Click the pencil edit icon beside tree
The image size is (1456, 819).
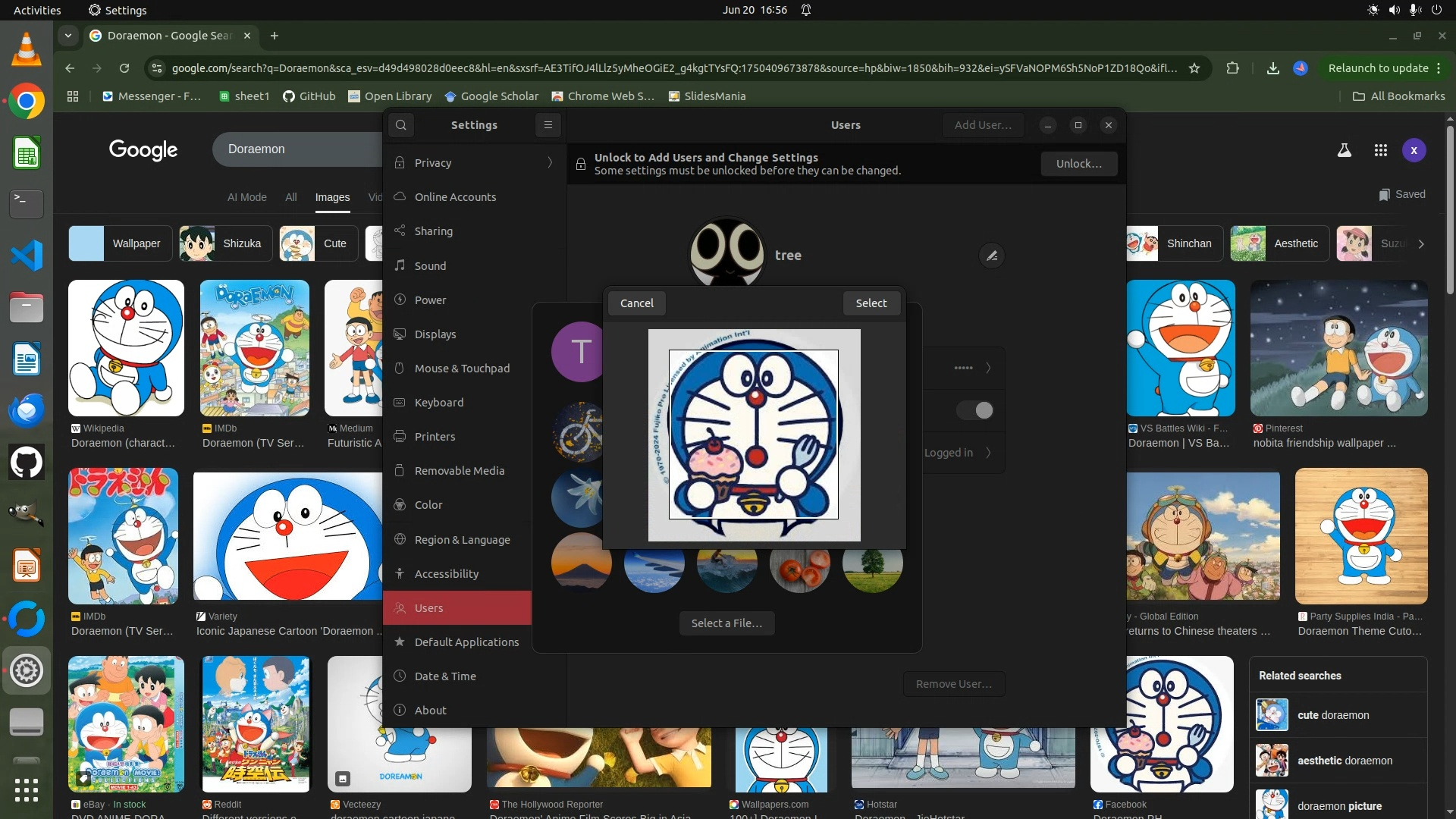coord(991,256)
